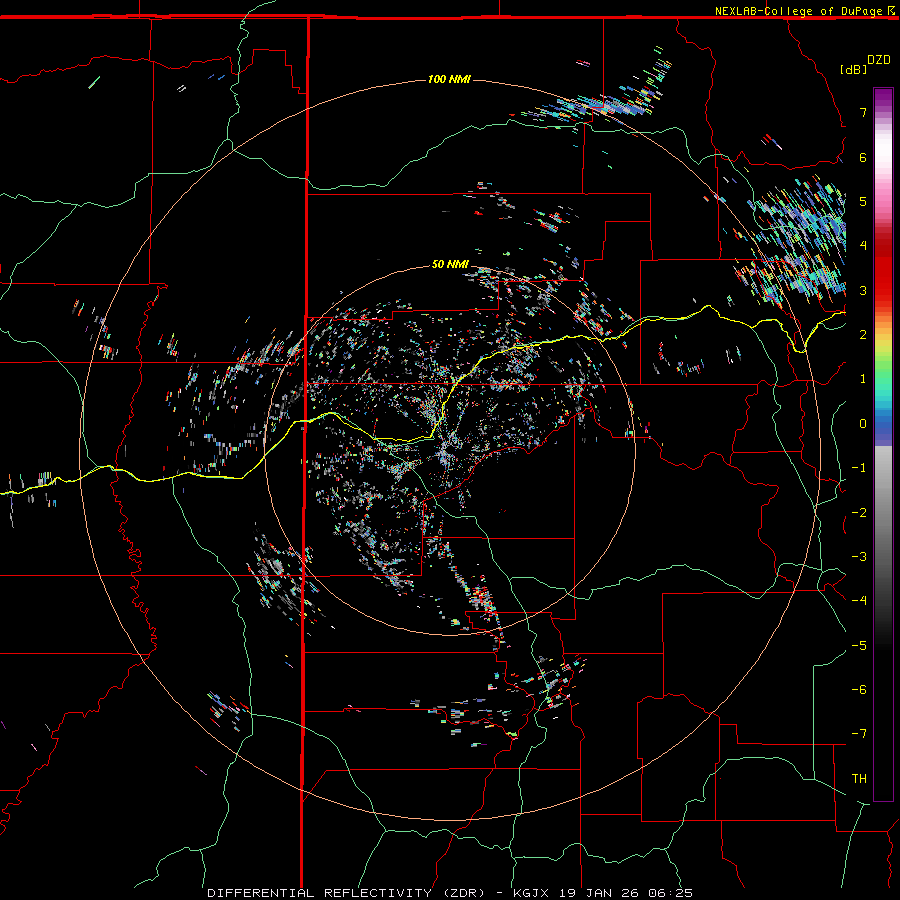
Task: Click the 50 NMI range ring label
Action: [450, 264]
